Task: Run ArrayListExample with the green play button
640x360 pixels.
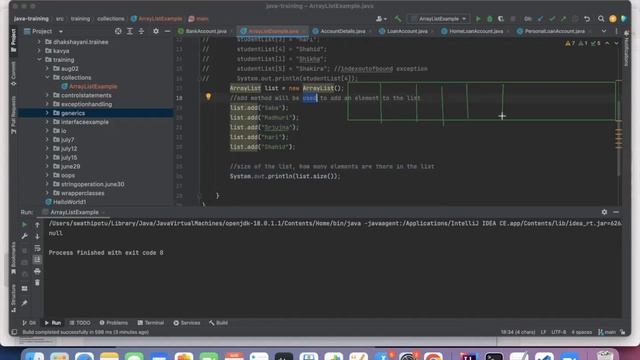Action: click(x=478, y=19)
